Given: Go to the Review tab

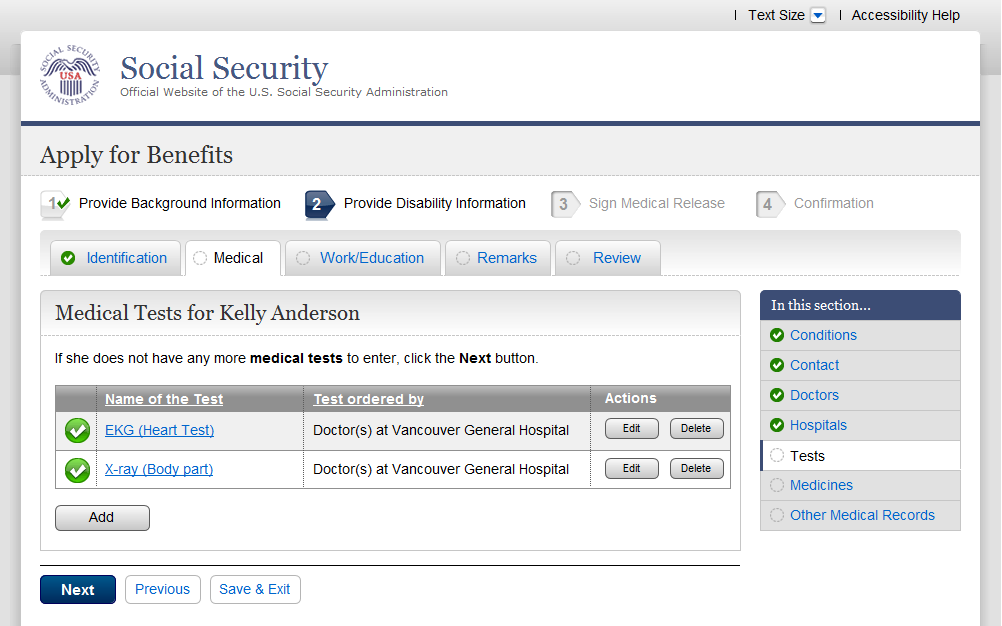Looking at the screenshot, I should coord(616,258).
